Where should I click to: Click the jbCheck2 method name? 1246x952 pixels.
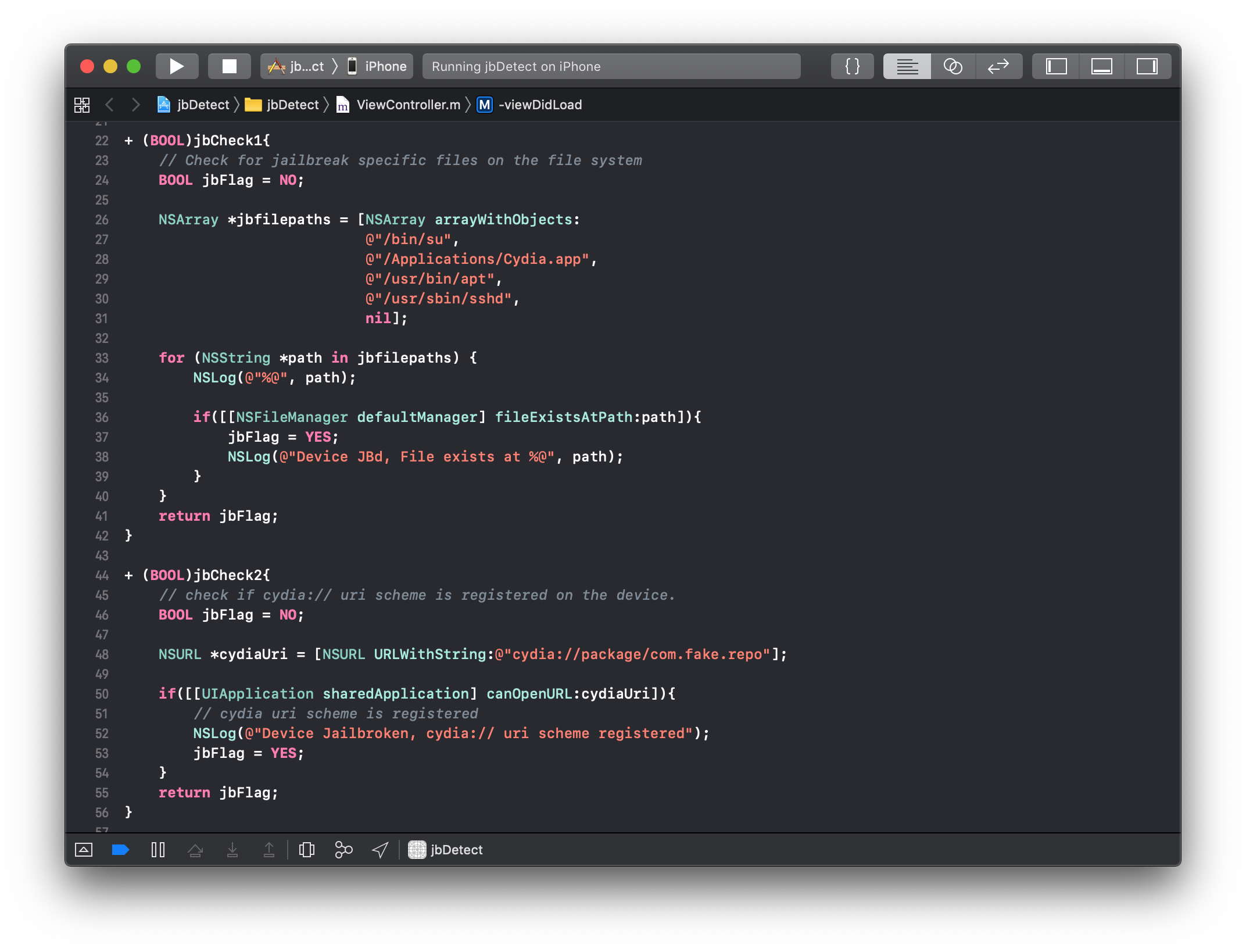pos(227,575)
